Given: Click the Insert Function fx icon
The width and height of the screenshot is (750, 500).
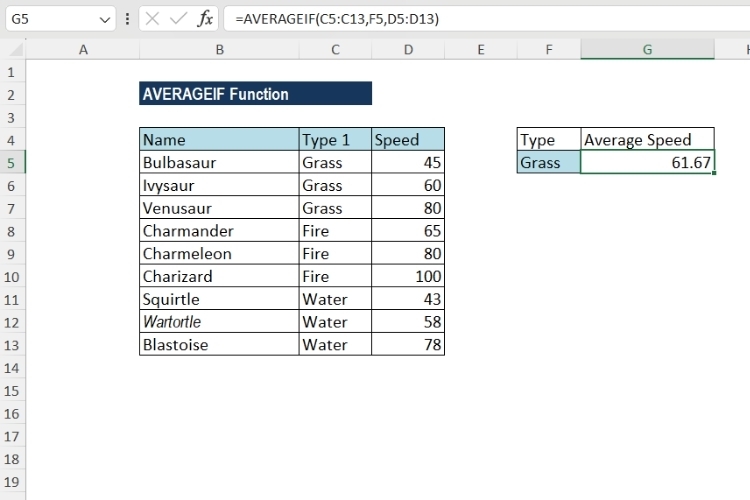Looking at the screenshot, I should 205,19.
